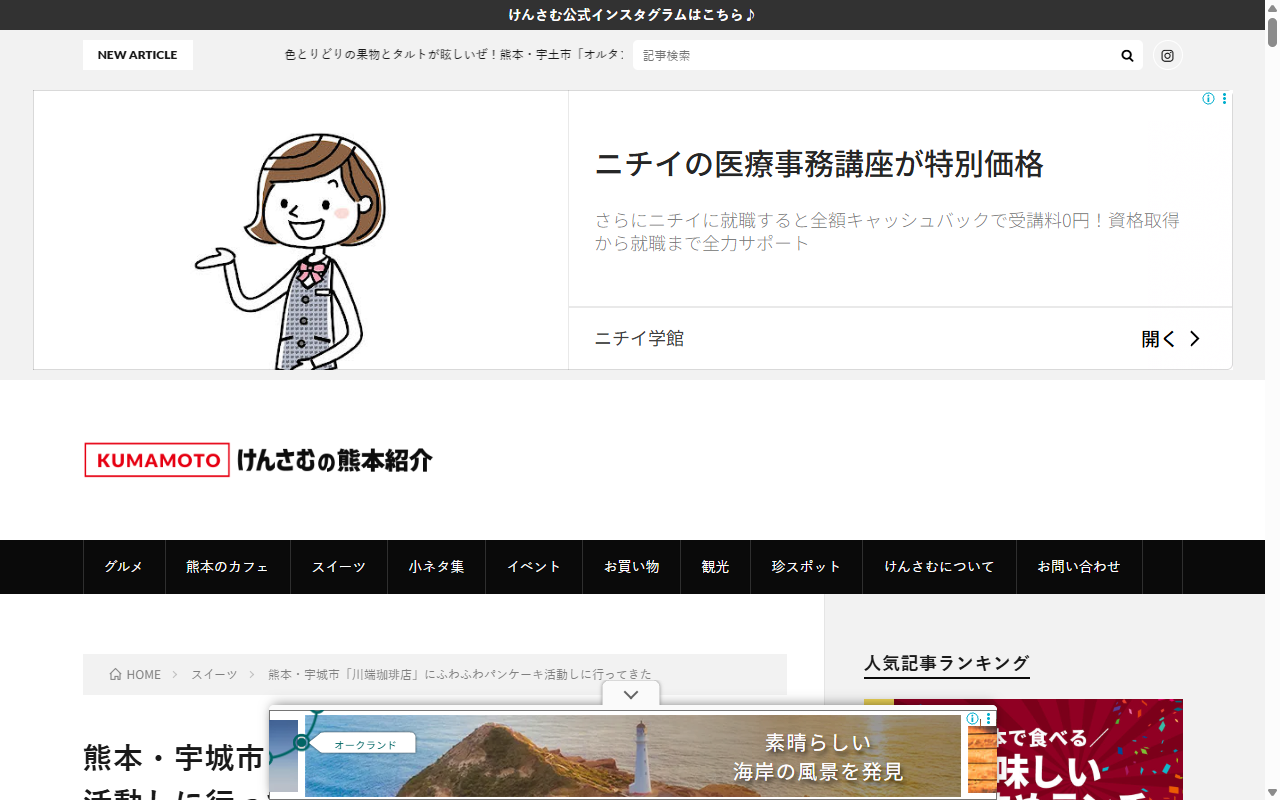Click the bottom ad info icon

tap(972, 718)
